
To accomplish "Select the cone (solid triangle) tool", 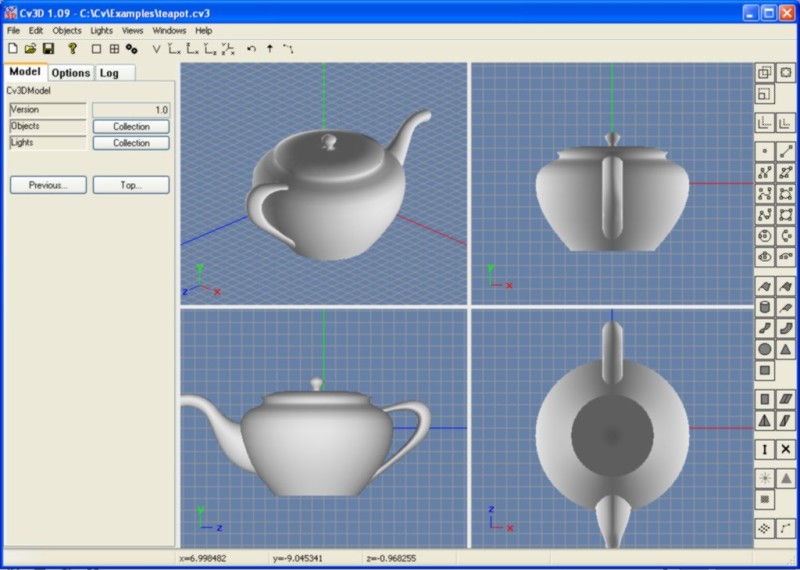I will tap(786, 349).
